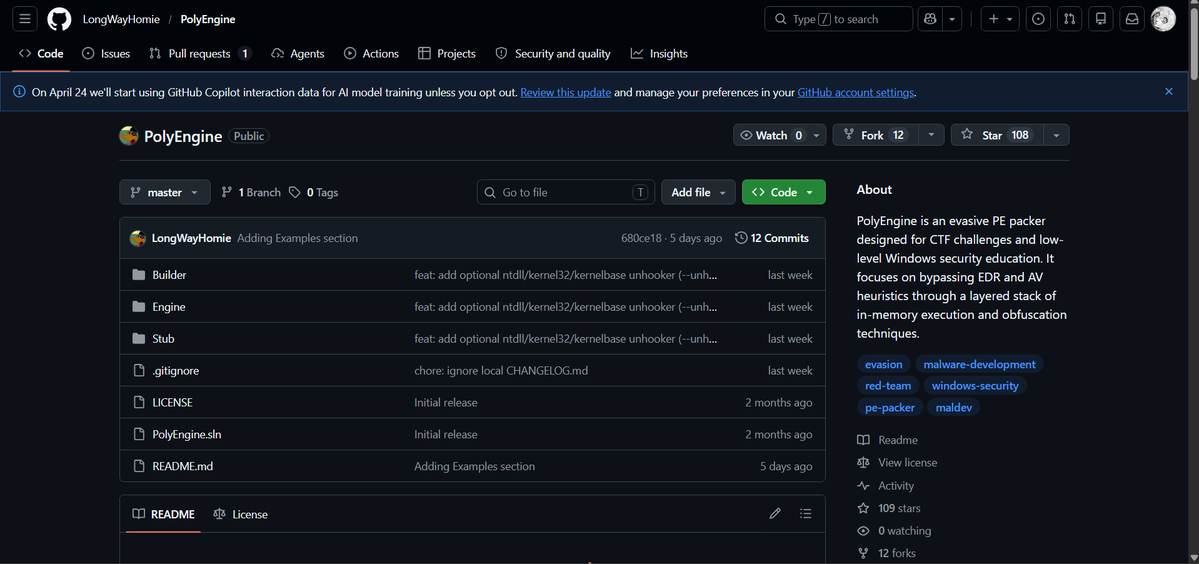Open commit hash 680ce18
The width and height of the screenshot is (1199, 564).
pyautogui.click(x=641, y=238)
